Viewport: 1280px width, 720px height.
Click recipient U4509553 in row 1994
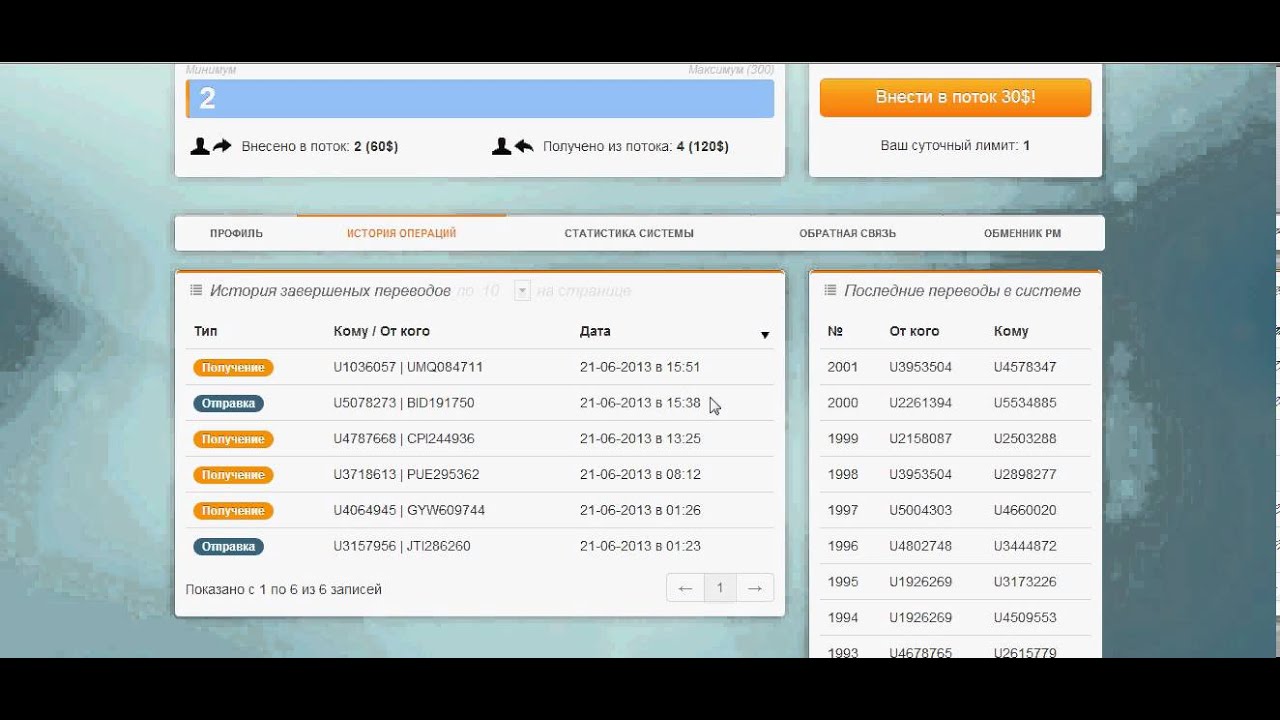tap(1025, 618)
